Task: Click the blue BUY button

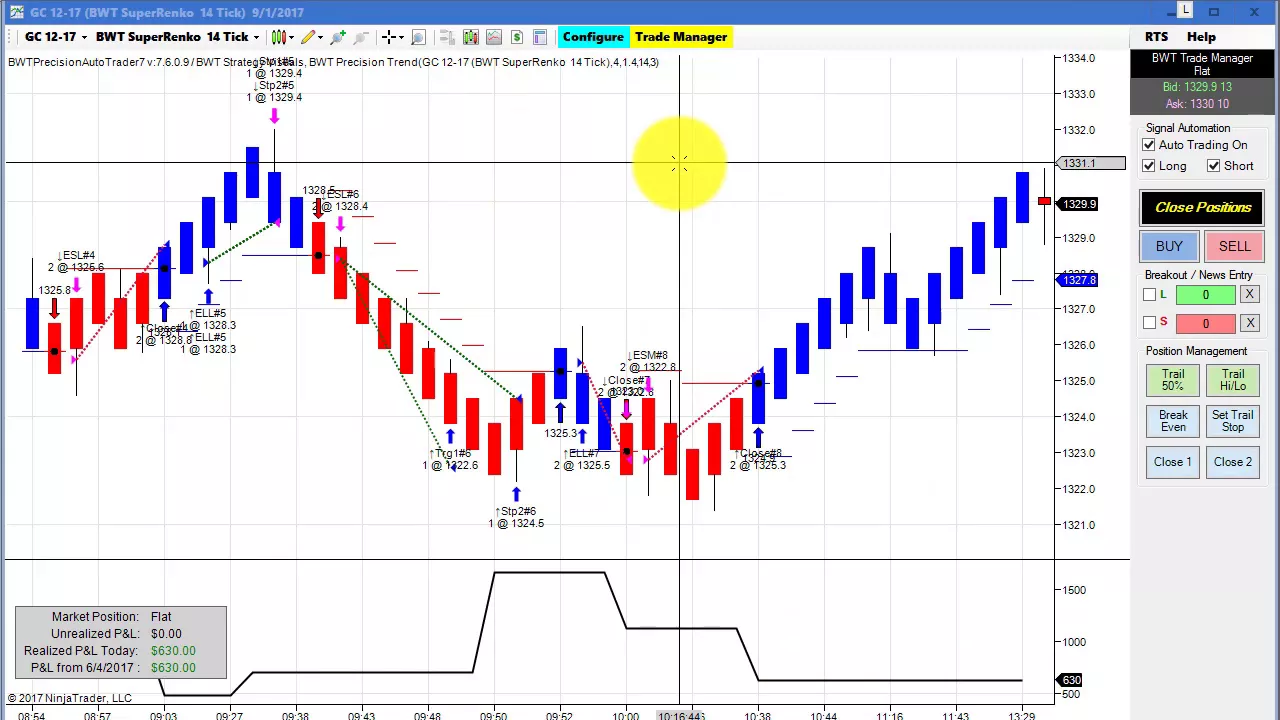Action: tap(1169, 246)
